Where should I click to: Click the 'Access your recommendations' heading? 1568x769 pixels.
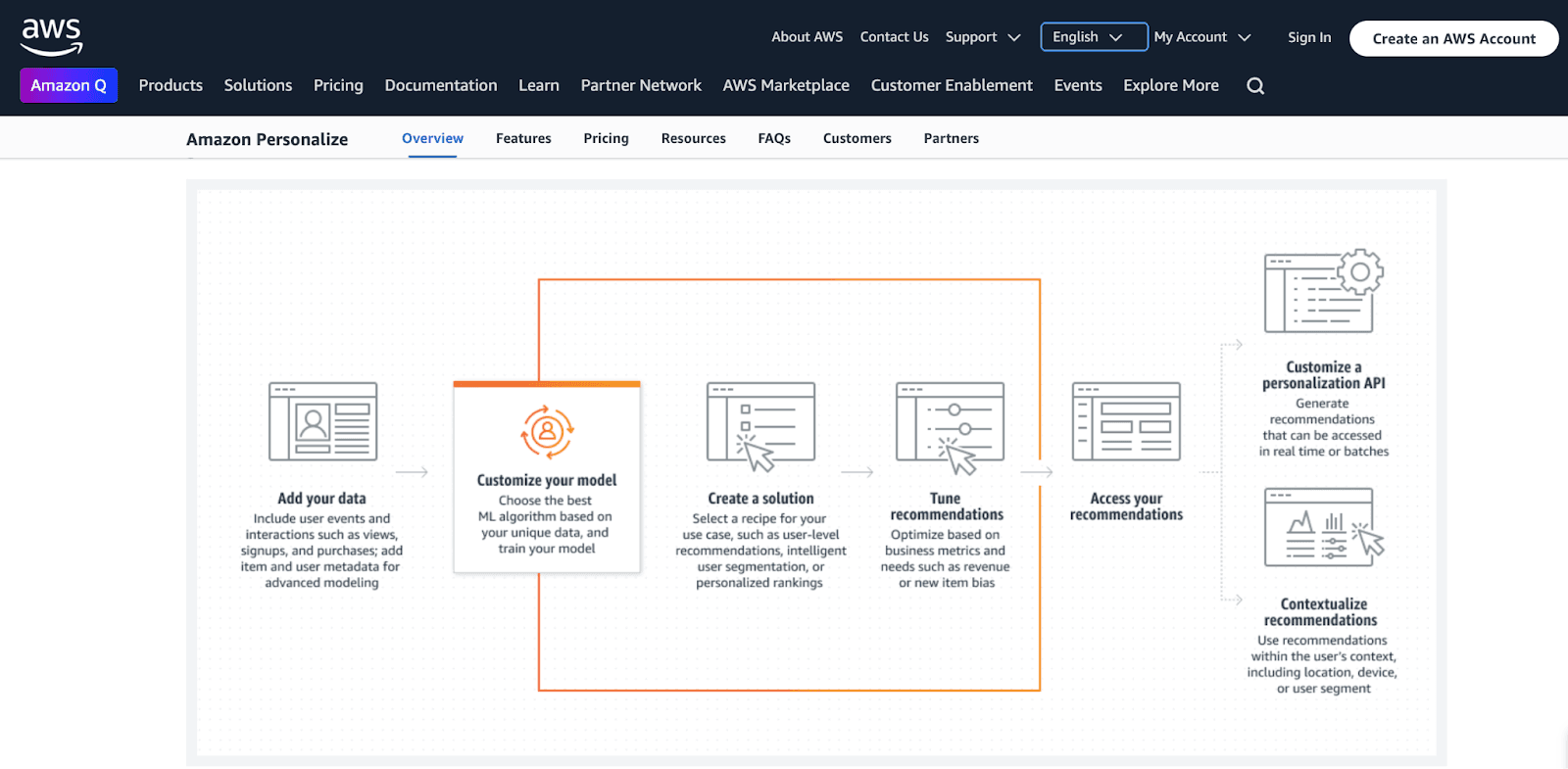pos(1126,506)
